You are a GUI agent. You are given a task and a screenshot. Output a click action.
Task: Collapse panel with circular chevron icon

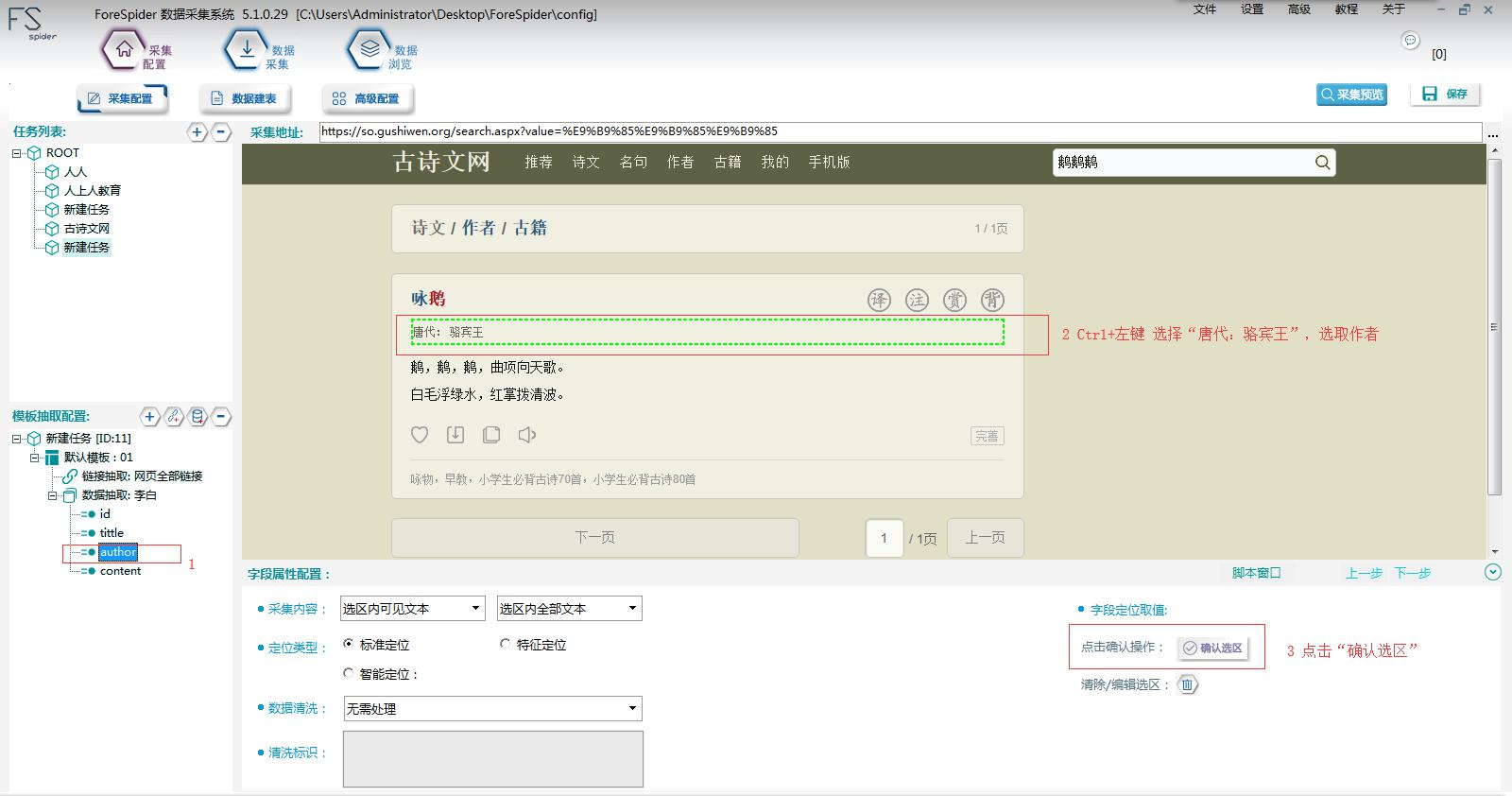(1493, 572)
